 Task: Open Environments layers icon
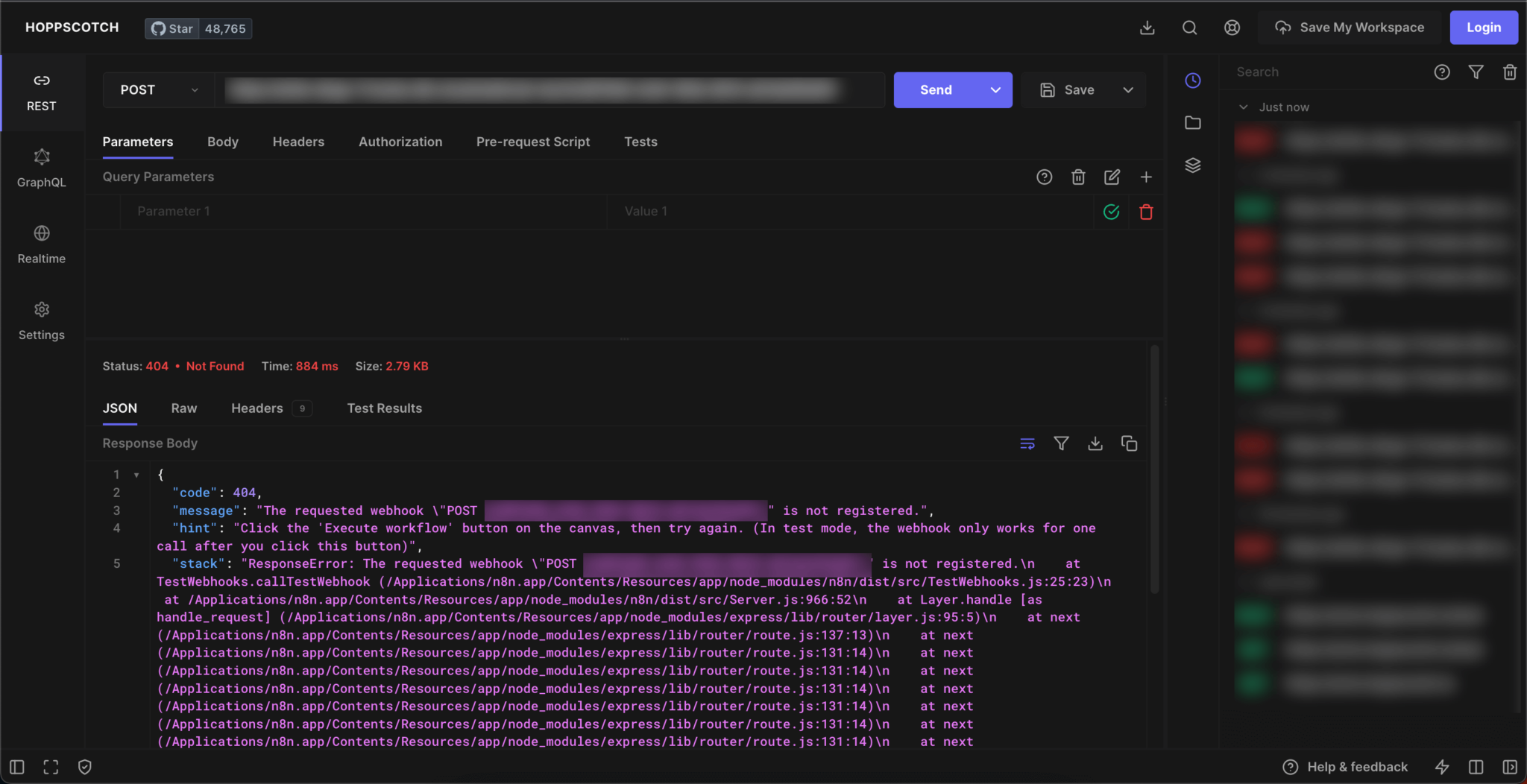click(x=1193, y=165)
